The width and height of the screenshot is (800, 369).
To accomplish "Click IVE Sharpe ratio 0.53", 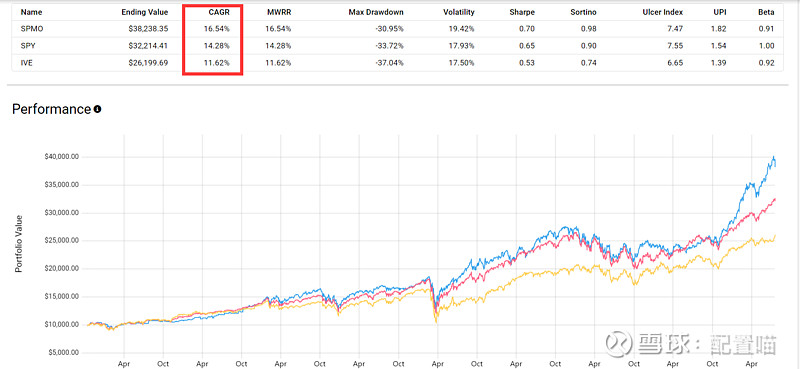I will pyautogui.click(x=528, y=63).
